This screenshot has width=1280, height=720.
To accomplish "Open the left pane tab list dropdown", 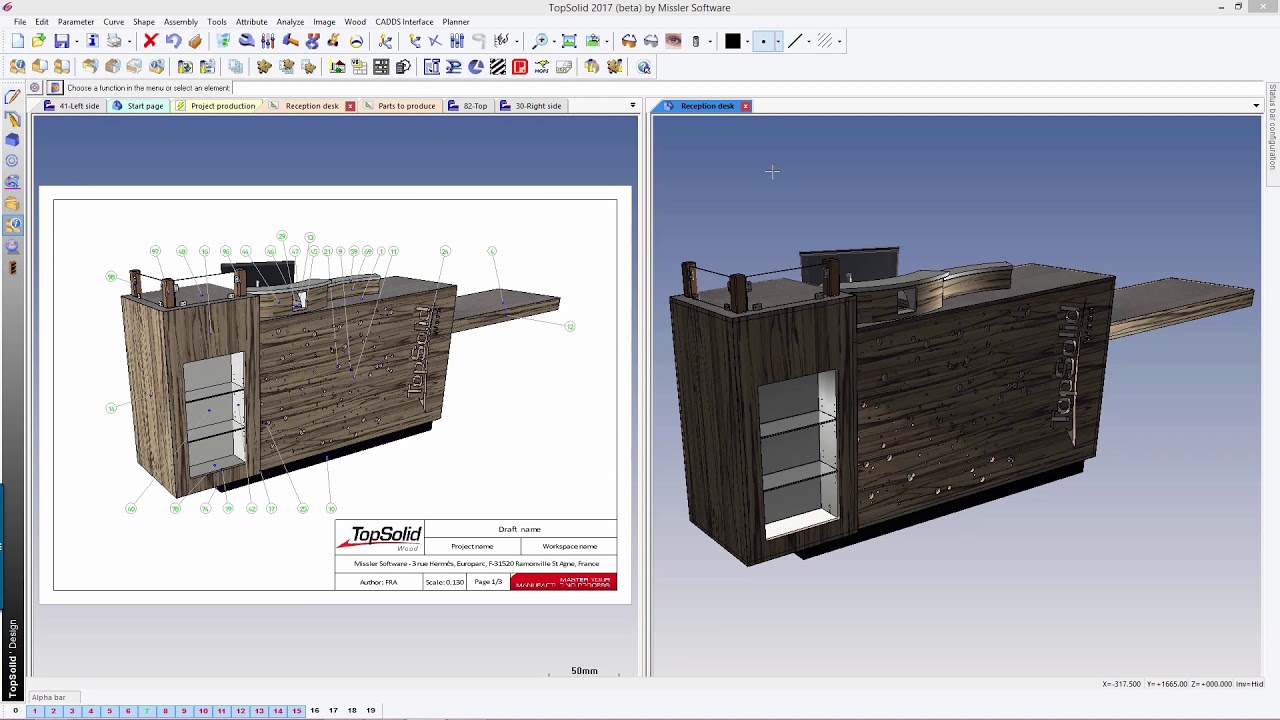I will click(632, 106).
